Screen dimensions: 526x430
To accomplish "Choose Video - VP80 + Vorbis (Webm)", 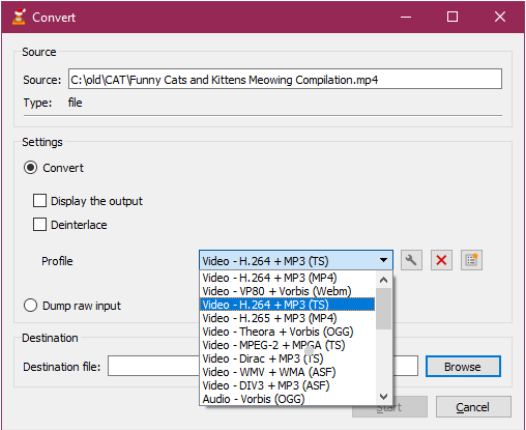I will click(x=288, y=291).
